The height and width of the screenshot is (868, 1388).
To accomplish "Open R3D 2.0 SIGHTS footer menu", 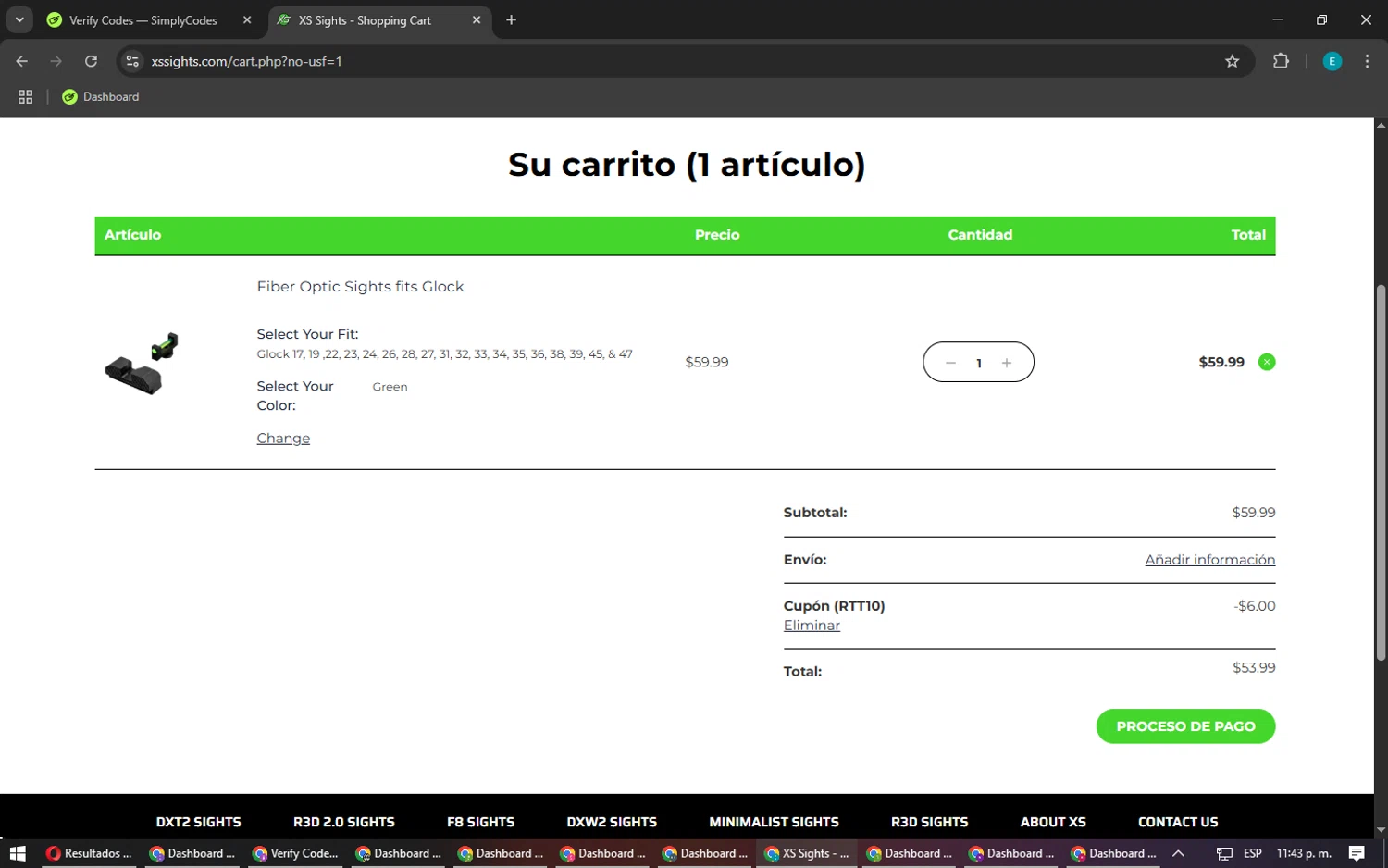I will 344,822.
